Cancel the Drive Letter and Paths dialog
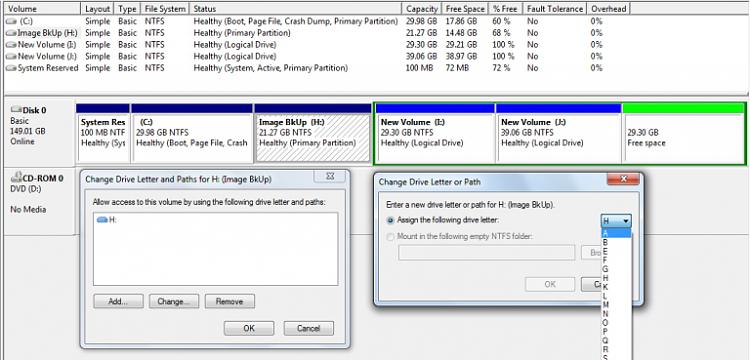This screenshot has height=360, width=750. click(309, 328)
